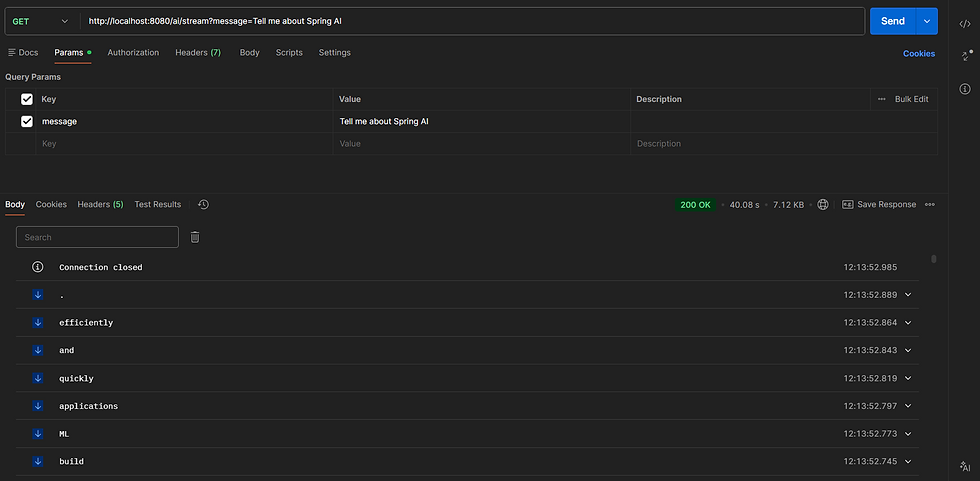
Task: Open the response history clock icon
Action: pos(203,204)
